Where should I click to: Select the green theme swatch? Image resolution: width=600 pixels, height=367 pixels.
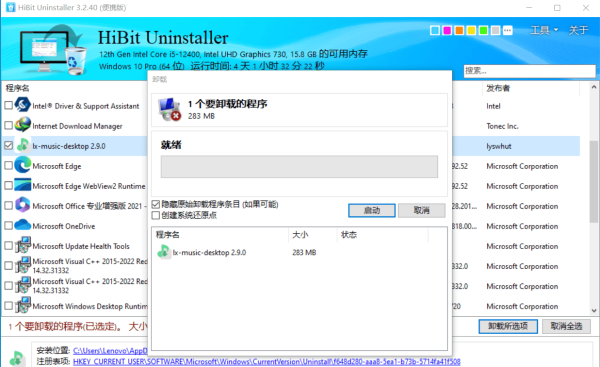click(483, 31)
